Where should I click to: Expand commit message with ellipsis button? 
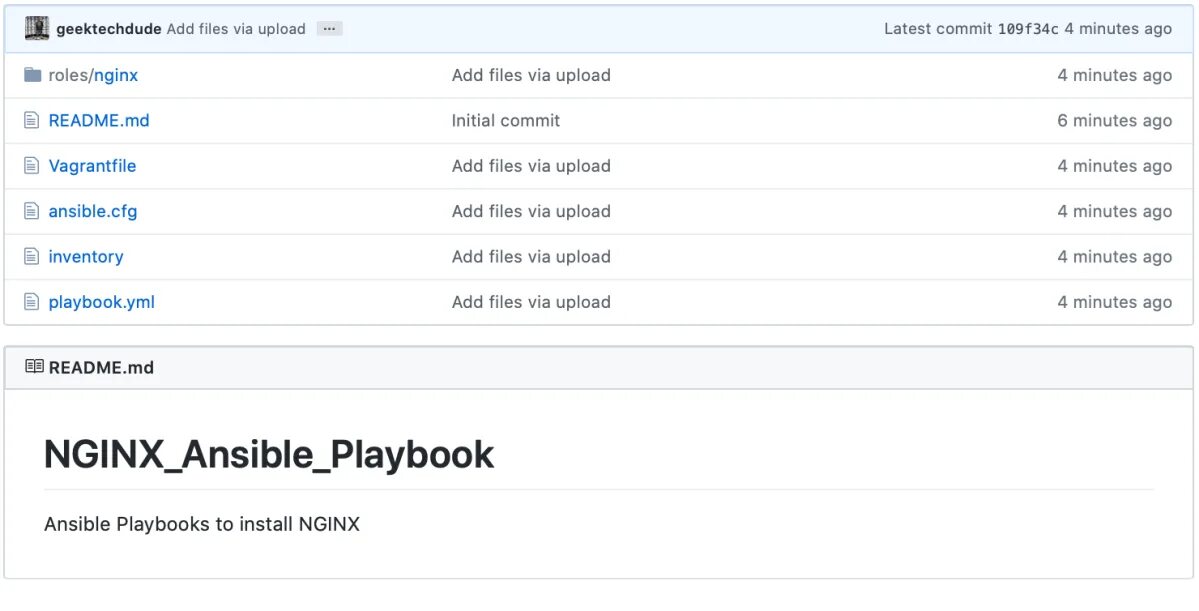(x=330, y=28)
